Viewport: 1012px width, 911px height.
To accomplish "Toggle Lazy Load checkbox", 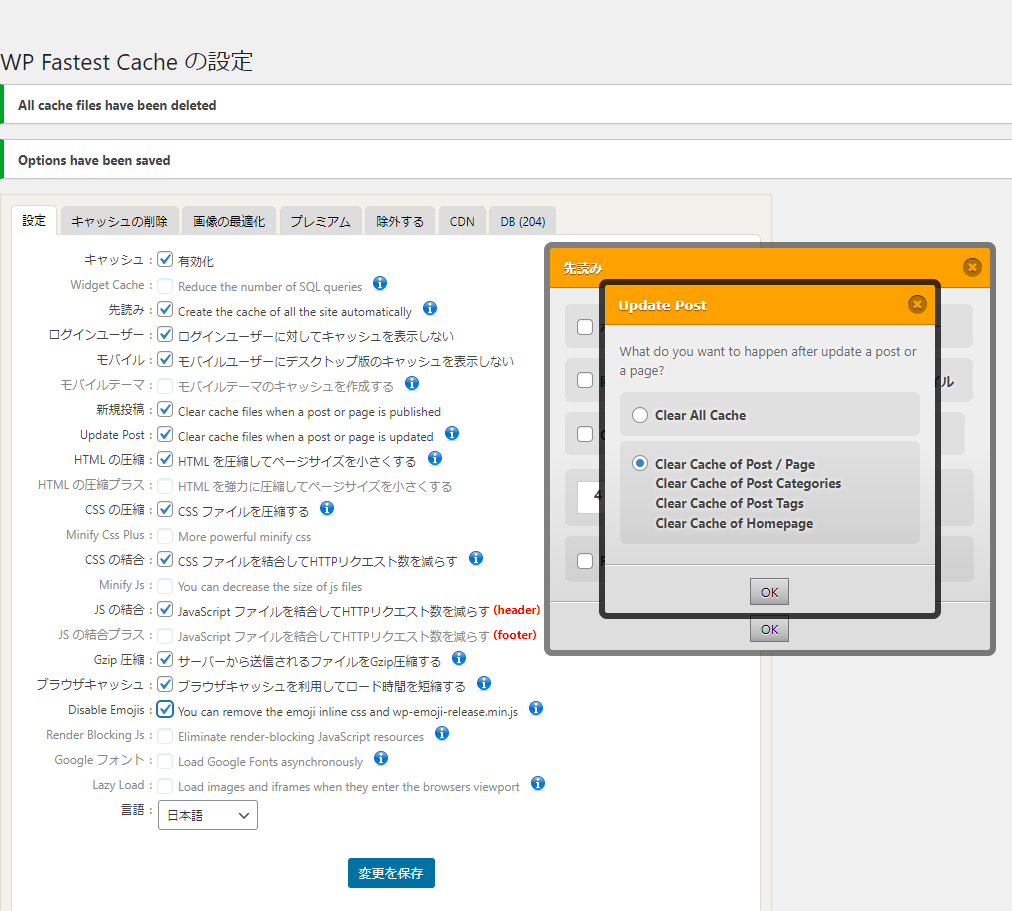I will click(x=165, y=786).
